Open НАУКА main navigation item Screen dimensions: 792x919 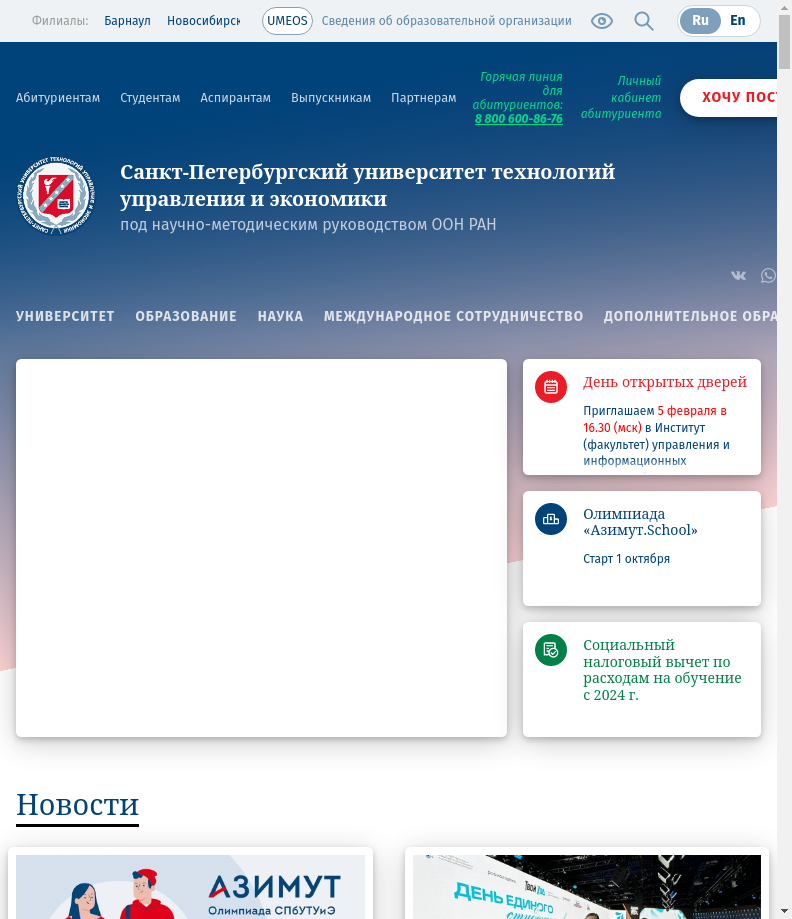click(280, 316)
